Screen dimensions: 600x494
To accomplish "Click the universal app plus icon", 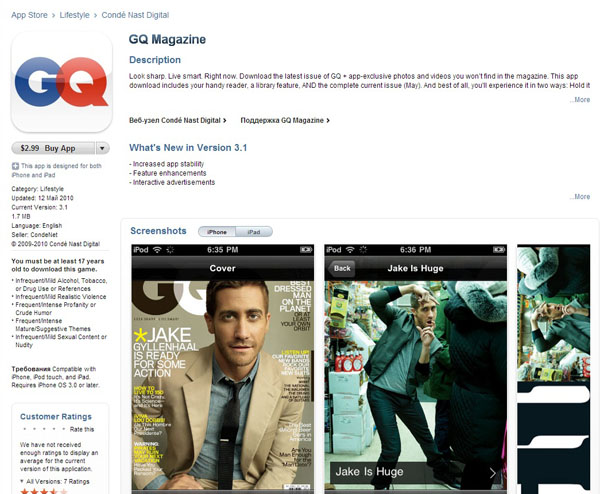I will tap(15, 166).
